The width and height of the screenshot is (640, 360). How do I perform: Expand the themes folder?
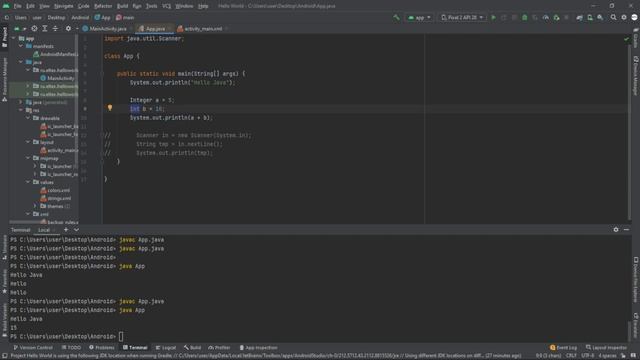[x=35, y=206]
